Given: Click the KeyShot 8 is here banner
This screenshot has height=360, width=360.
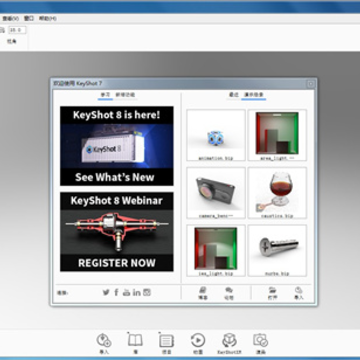Looking at the screenshot, I should [x=117, y=146].
